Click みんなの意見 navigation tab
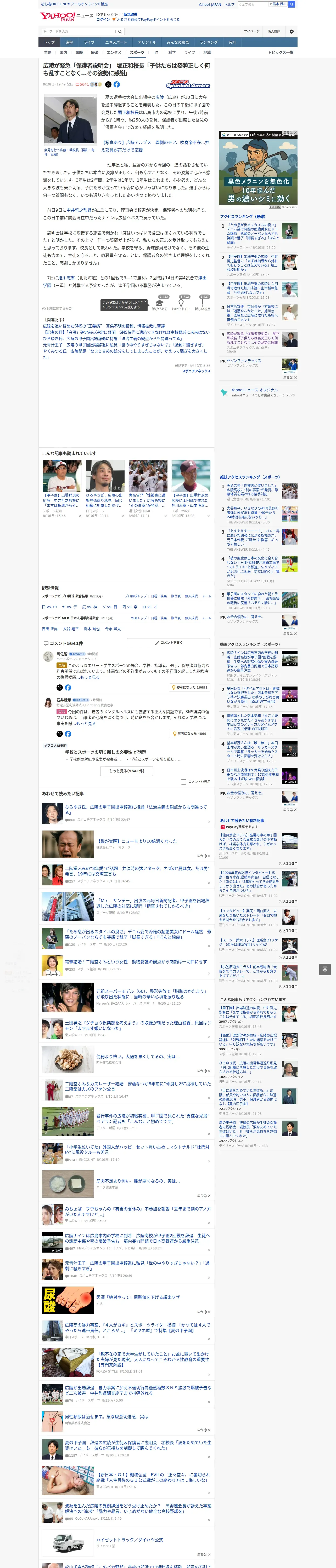The width and height of the screenshot is (336, 1568). [x=177, y=43]
